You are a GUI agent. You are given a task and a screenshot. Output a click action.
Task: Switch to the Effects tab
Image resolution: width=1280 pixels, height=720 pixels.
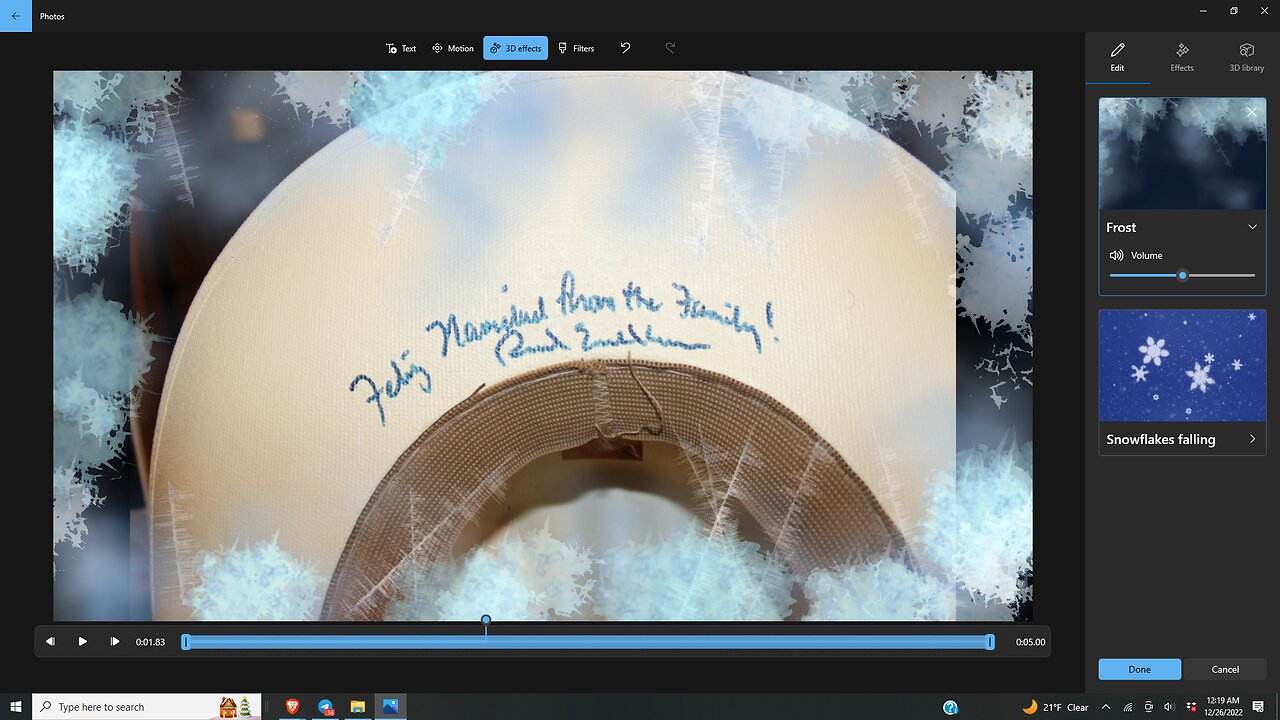[1182, 57]
